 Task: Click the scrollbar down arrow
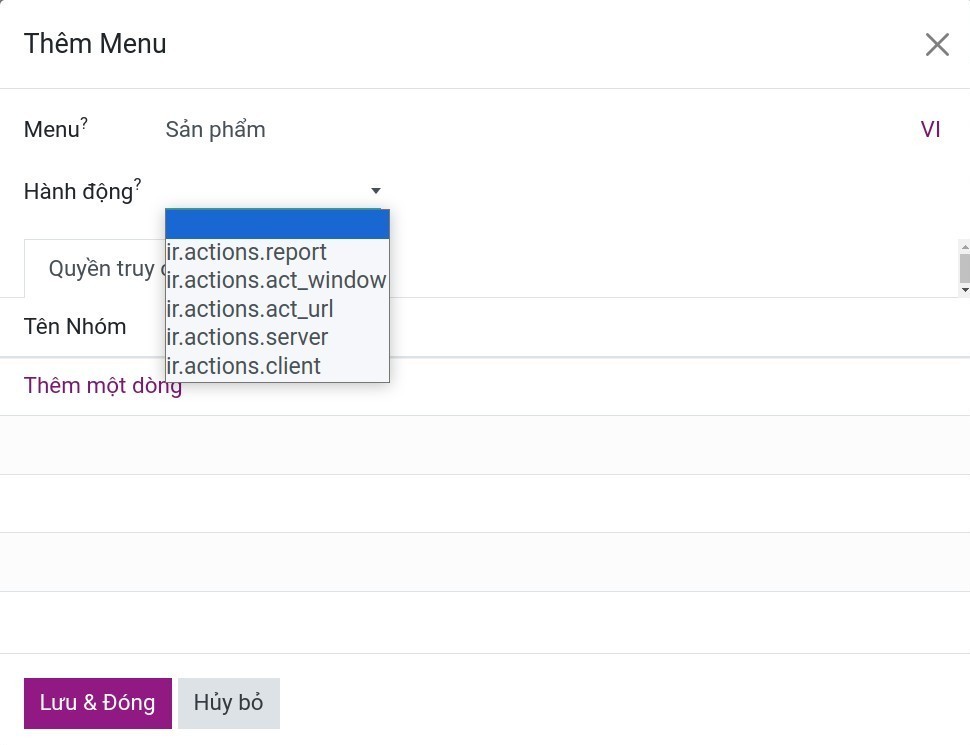tap(964, 290)
